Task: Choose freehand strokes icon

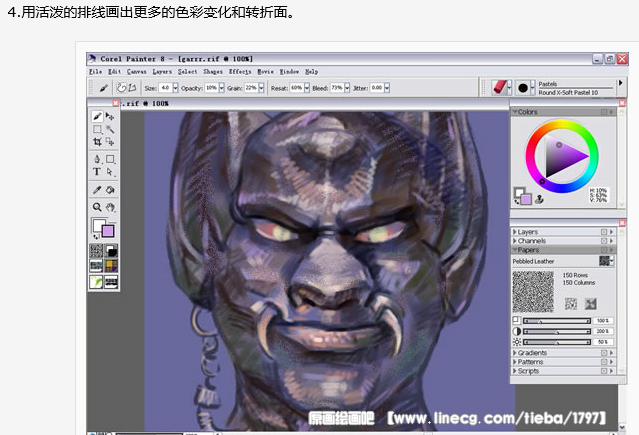Action: click(121, 87)
